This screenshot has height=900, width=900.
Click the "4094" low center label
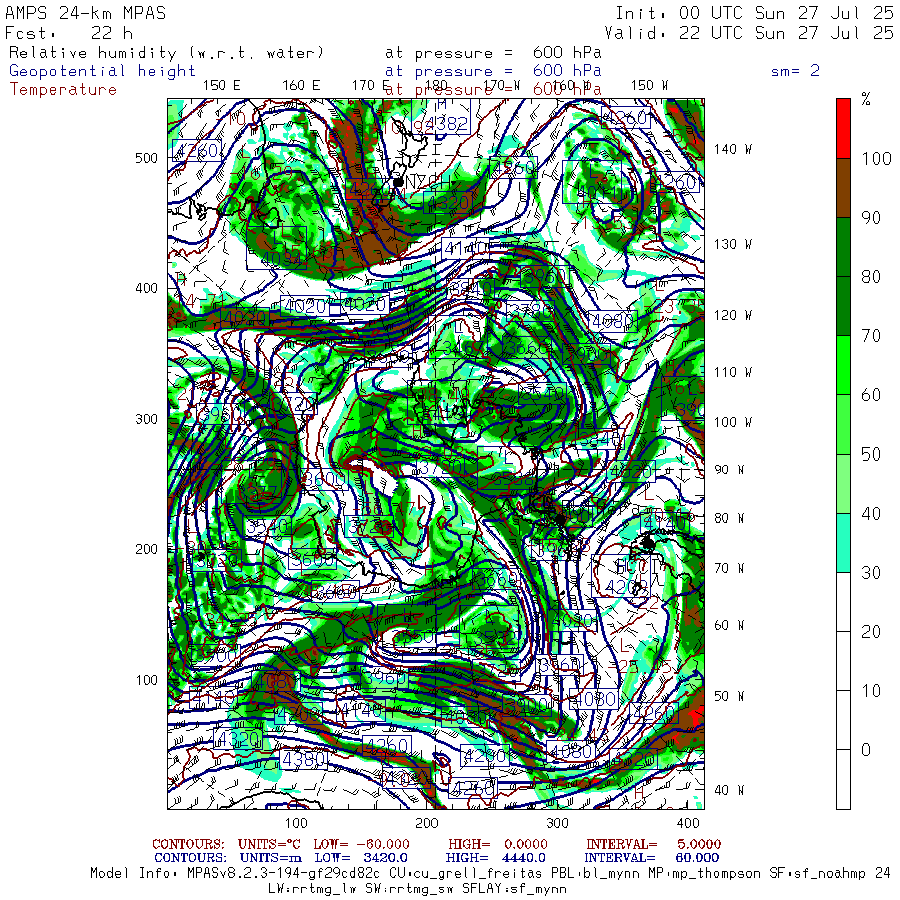click(281, 259)
